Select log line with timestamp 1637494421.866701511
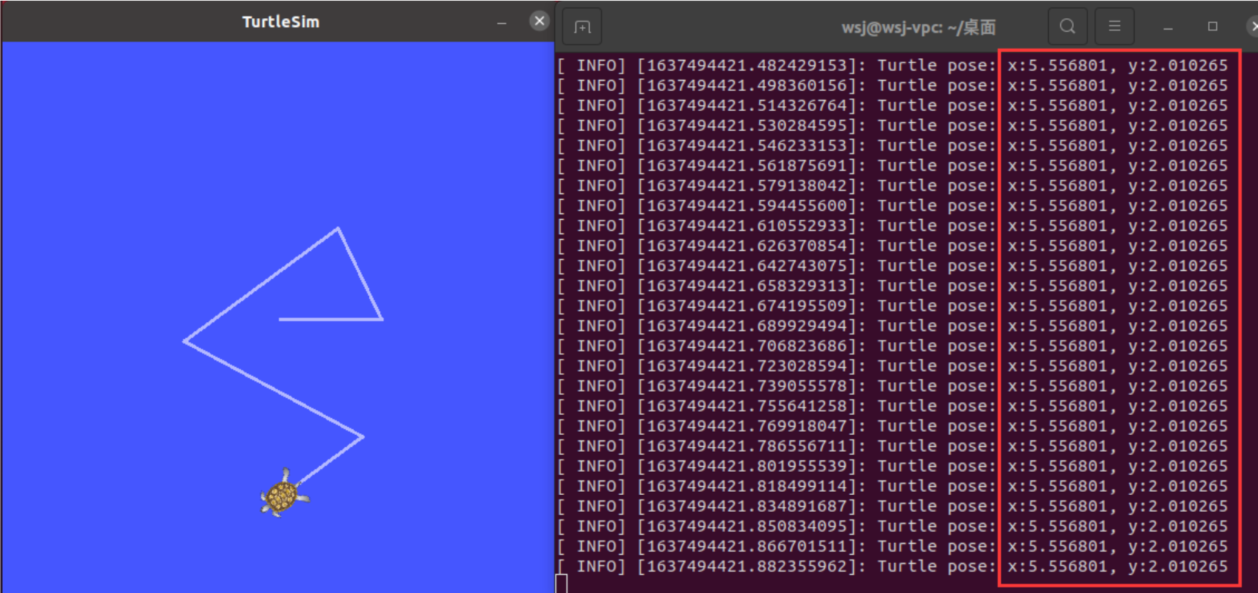1258x593 pixels. 893,546
